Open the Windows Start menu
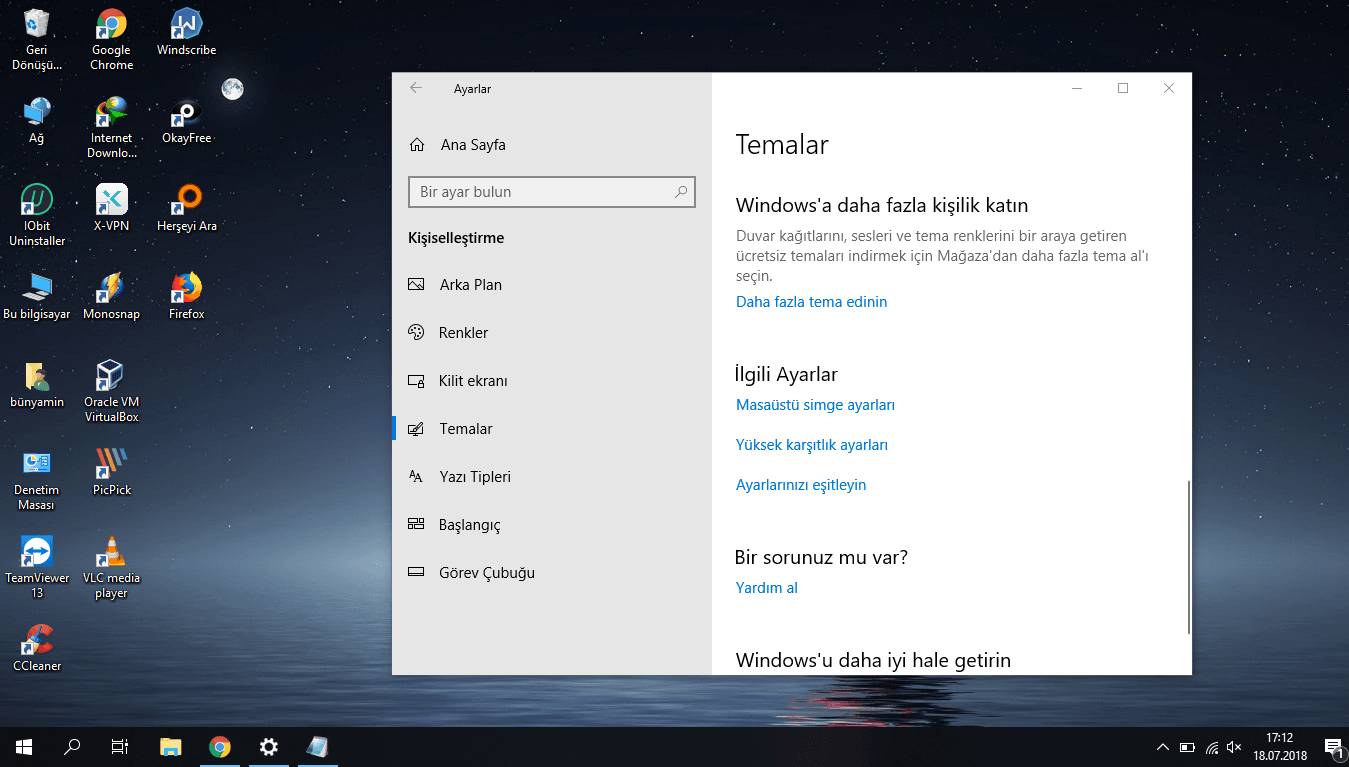1349x767 pixels. tap(24, 746)
